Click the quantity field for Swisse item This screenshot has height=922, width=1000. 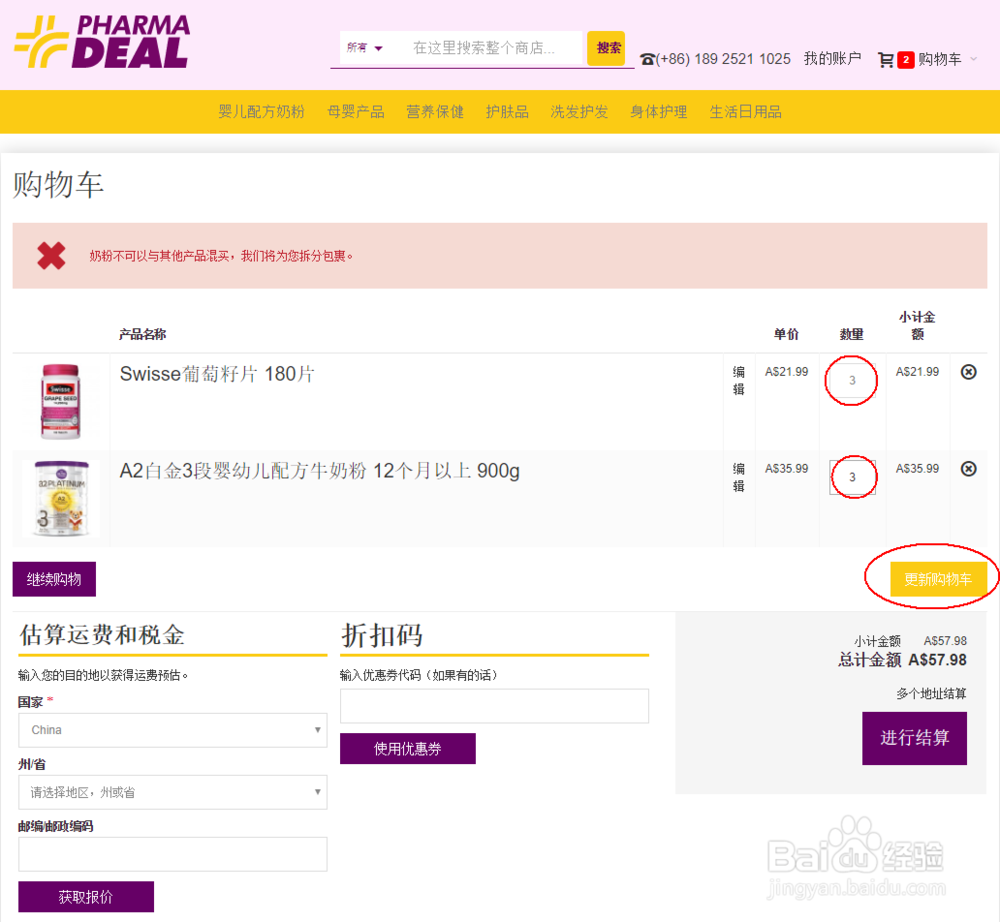pyautogui.click(x=852, y=381)
